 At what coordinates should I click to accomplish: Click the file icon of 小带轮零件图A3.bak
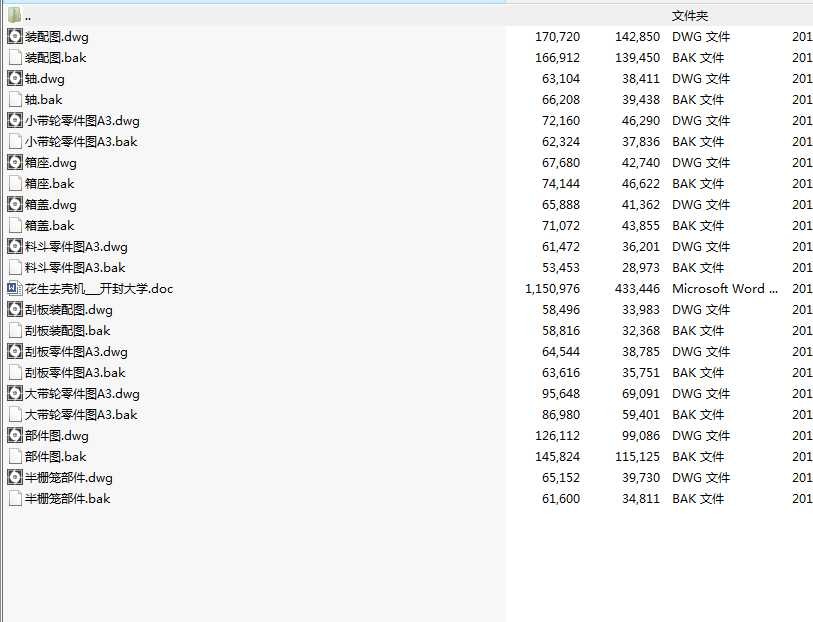click(x=15, y=142)
